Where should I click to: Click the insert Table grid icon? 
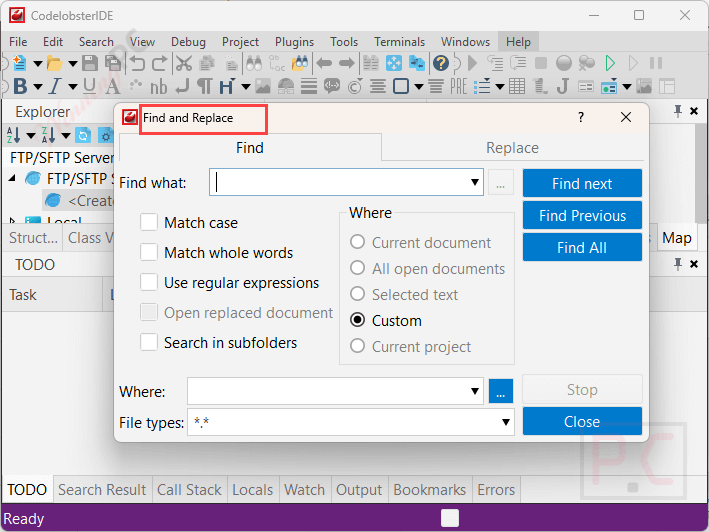[x=517, y=86]
